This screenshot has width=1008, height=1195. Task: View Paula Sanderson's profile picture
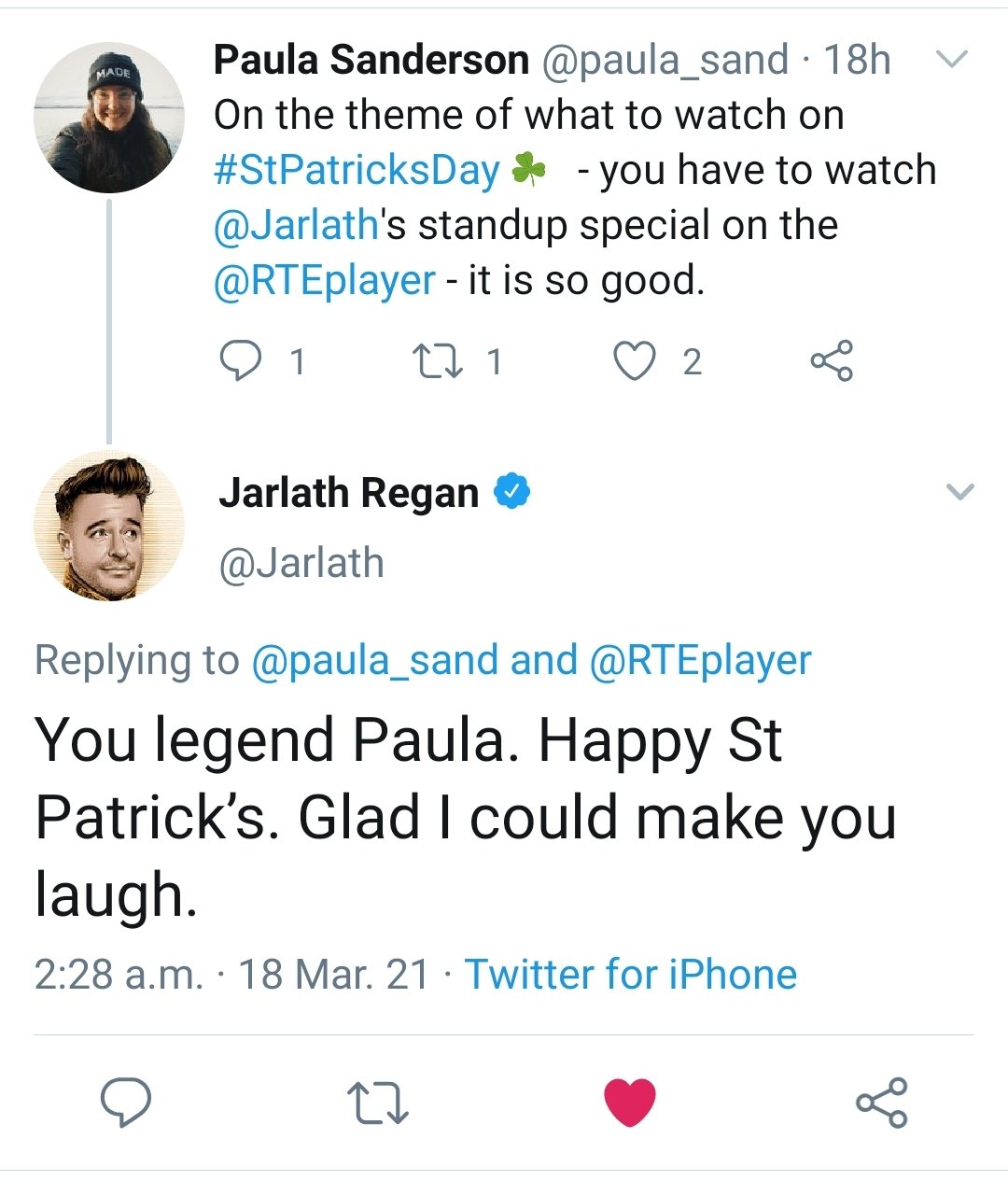109,118
